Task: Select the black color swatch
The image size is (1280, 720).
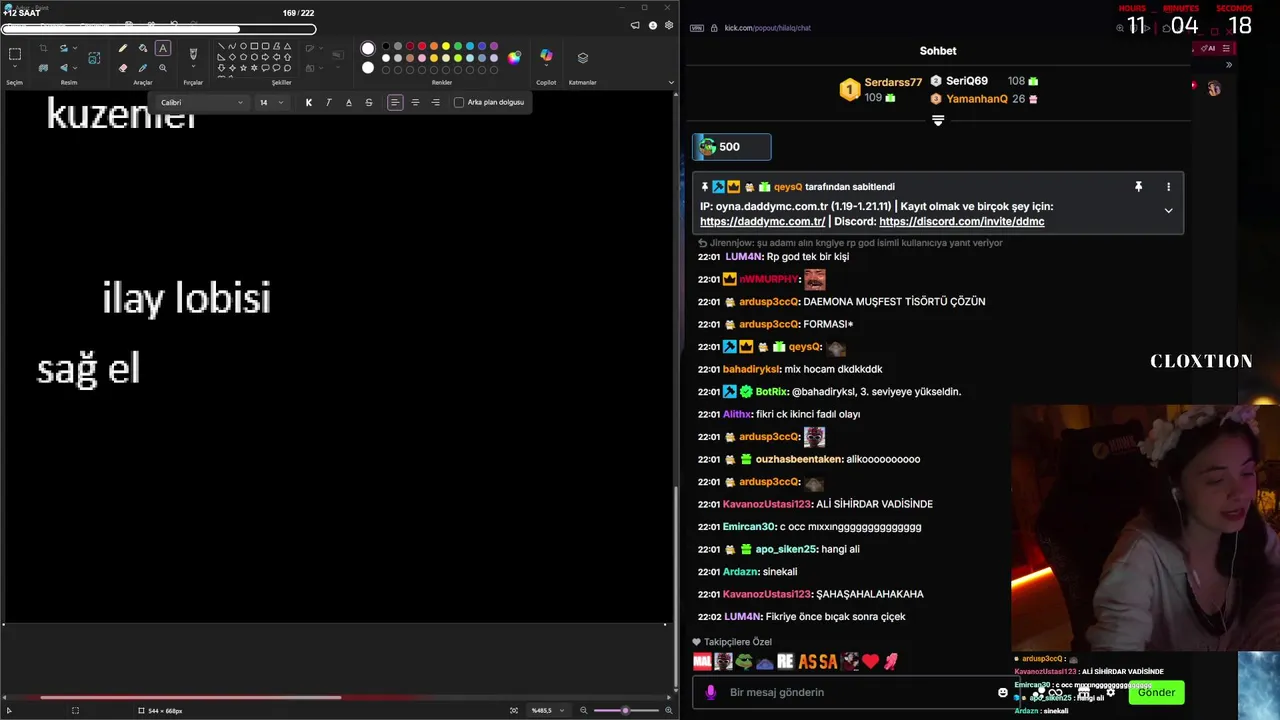Action: [386, 46]
